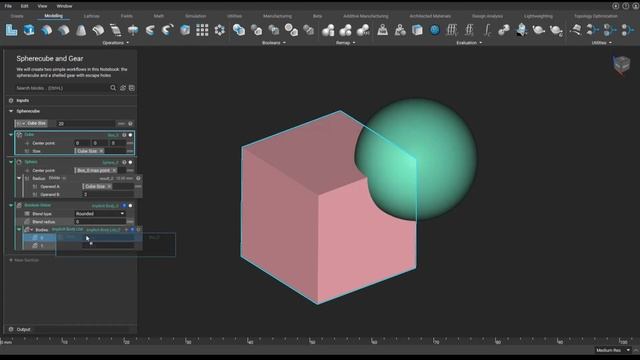
Task: Click the info icon on Sphere block
Action: pyautogui.click(x=124, y=162)
